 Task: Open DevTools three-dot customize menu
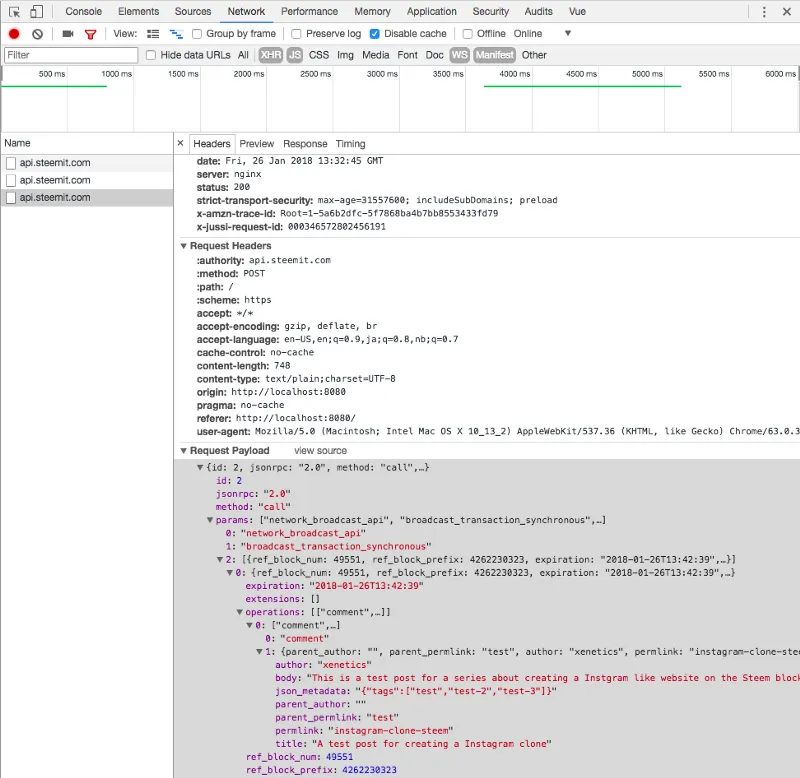pos(764,12)
